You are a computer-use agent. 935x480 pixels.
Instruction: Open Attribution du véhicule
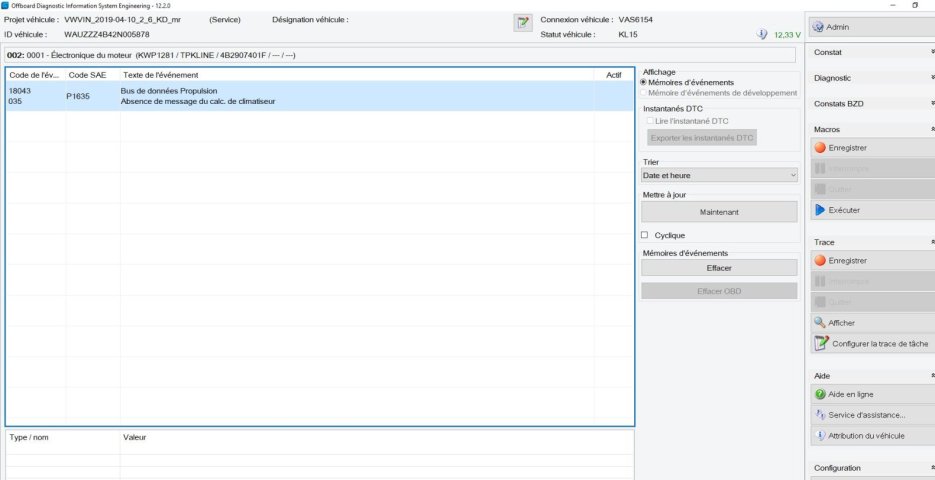(872, 435)
